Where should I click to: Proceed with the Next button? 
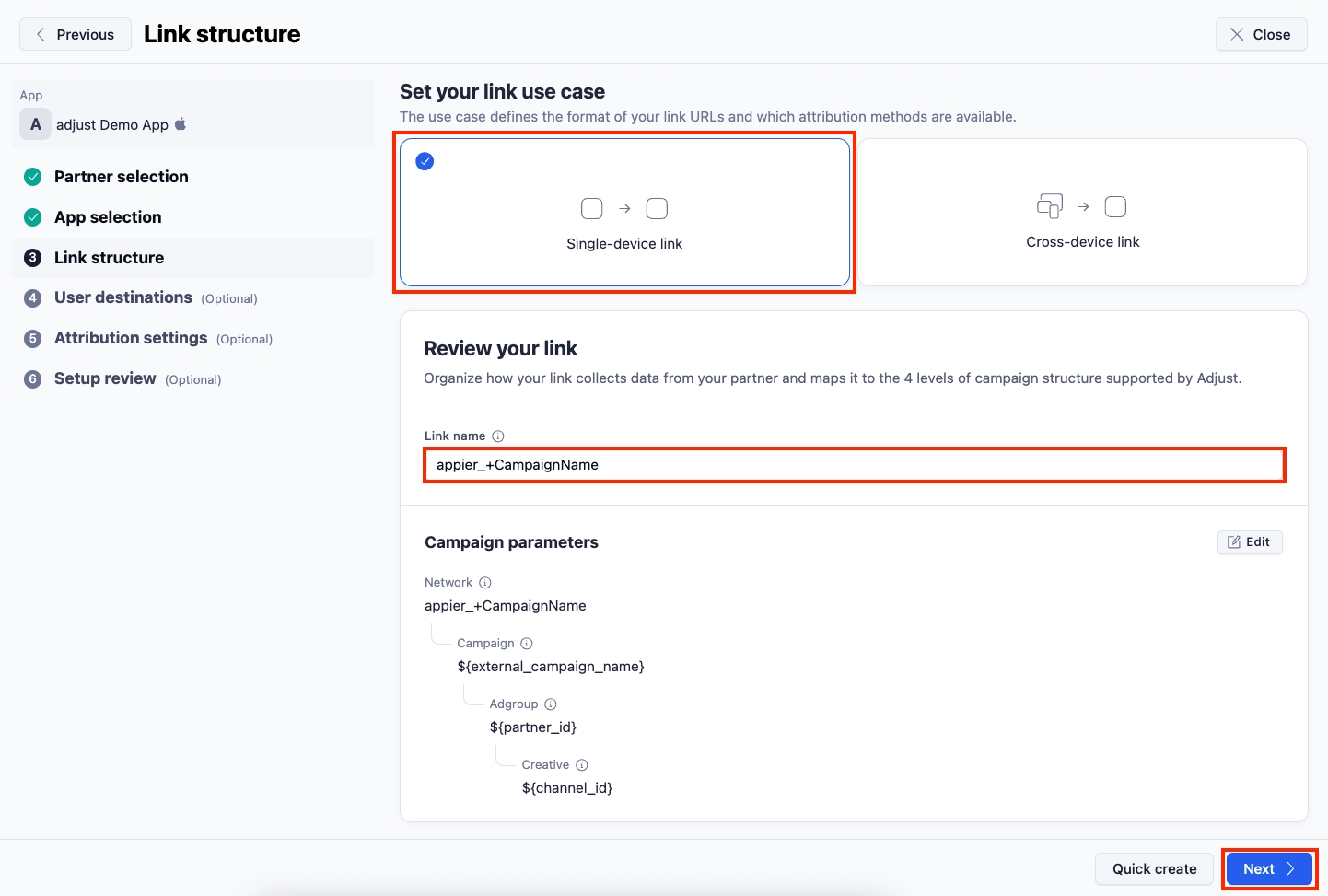(1268, 868)
